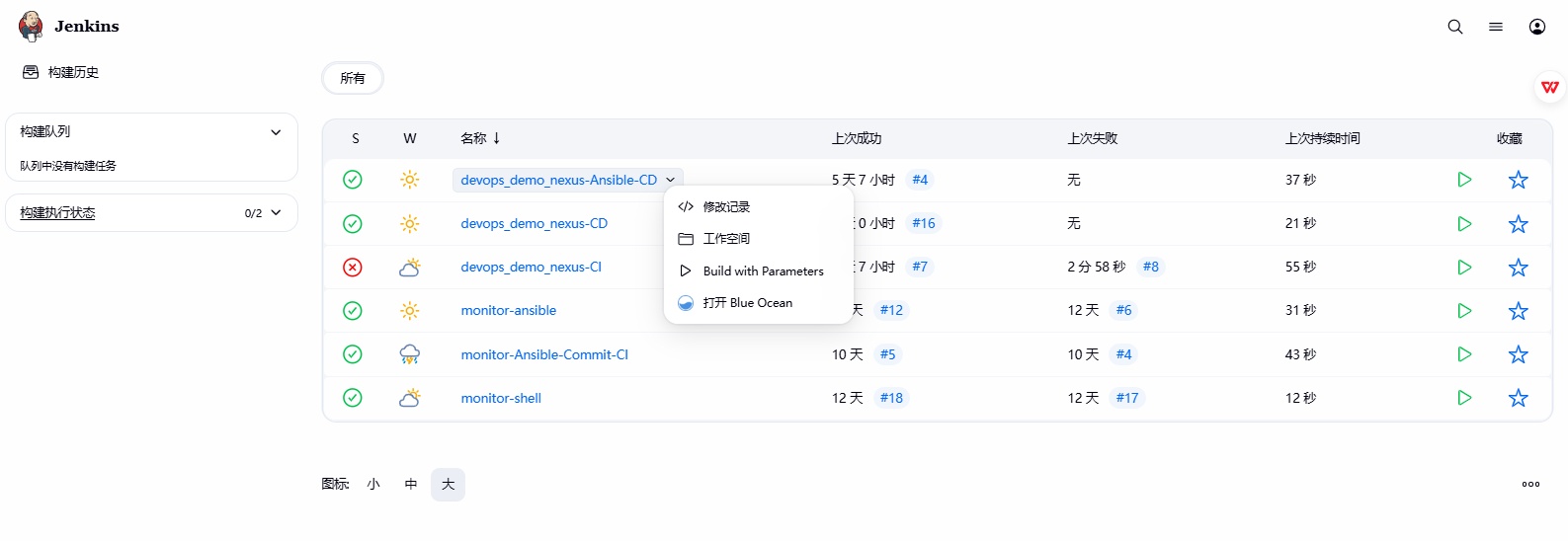Choose 打开 Blue Ocean menu item
Image resolution: width=1568 pixels, height=541 pixels.
pyautogui.click(x=747, y=303)
